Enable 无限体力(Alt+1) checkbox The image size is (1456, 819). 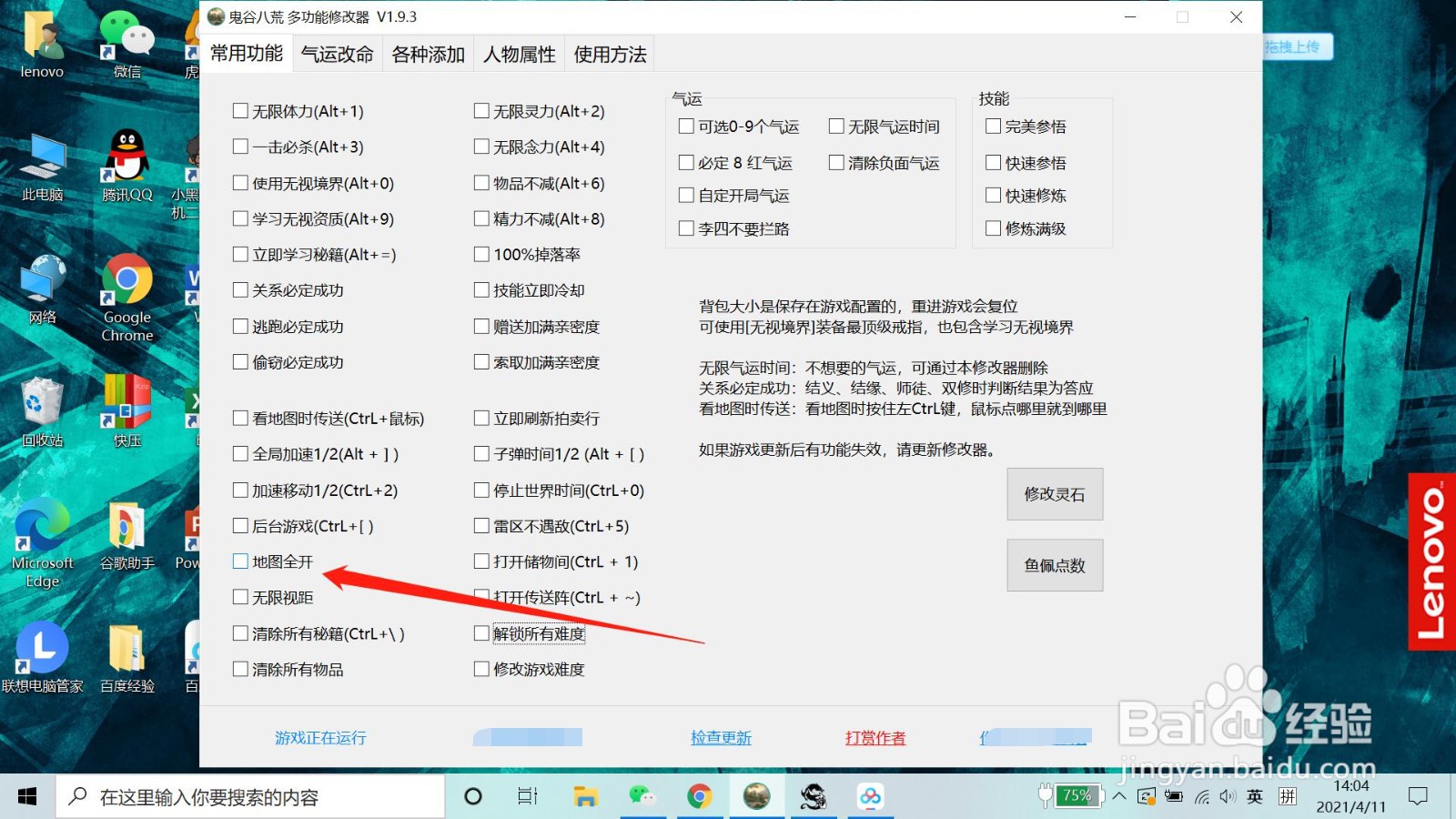240,111
